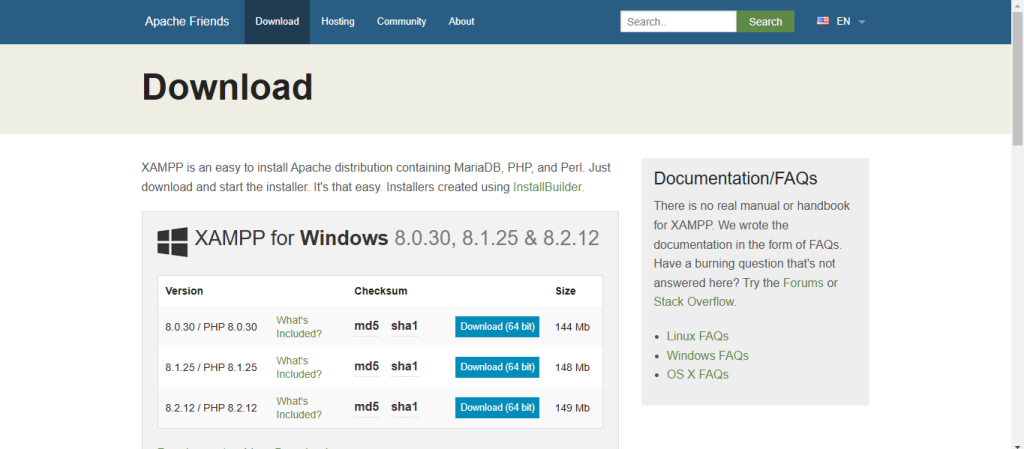Image resolution: width=1024 pixels, height=449 pixels.
Task: Visit the Stack Overflow link
Action: 694,301
